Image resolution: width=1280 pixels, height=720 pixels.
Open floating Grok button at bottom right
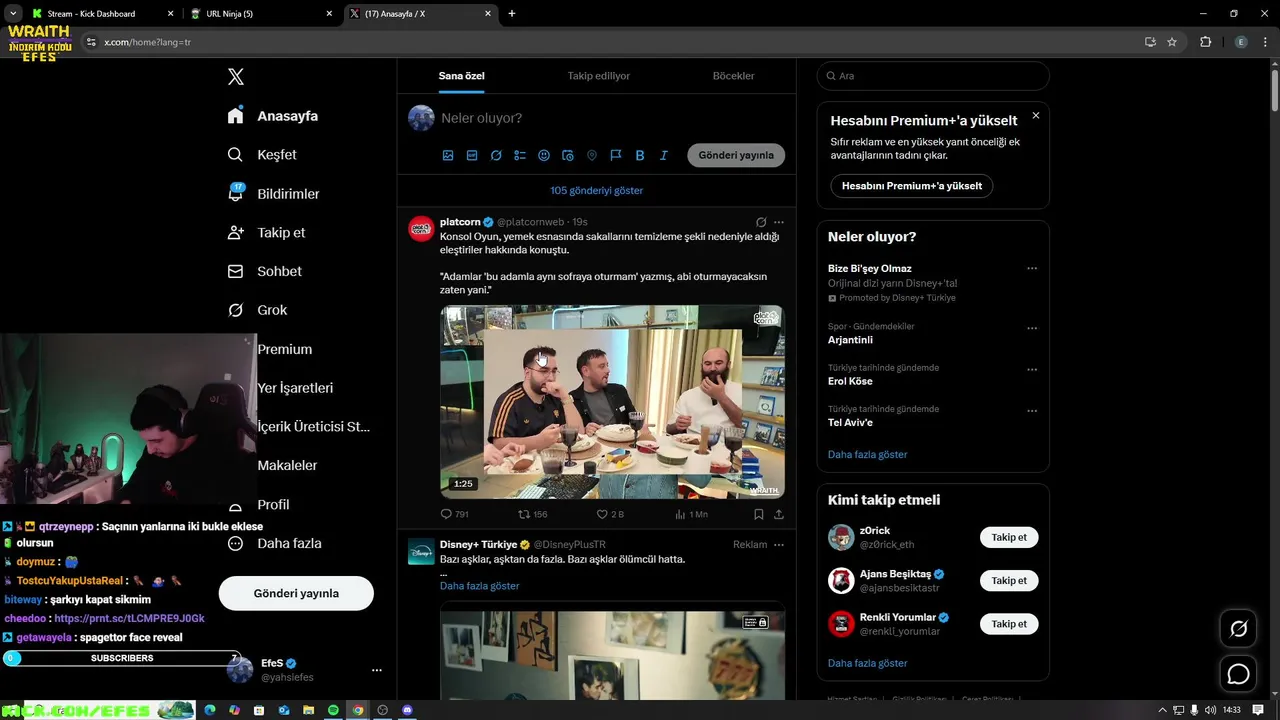click(1239, 629)
